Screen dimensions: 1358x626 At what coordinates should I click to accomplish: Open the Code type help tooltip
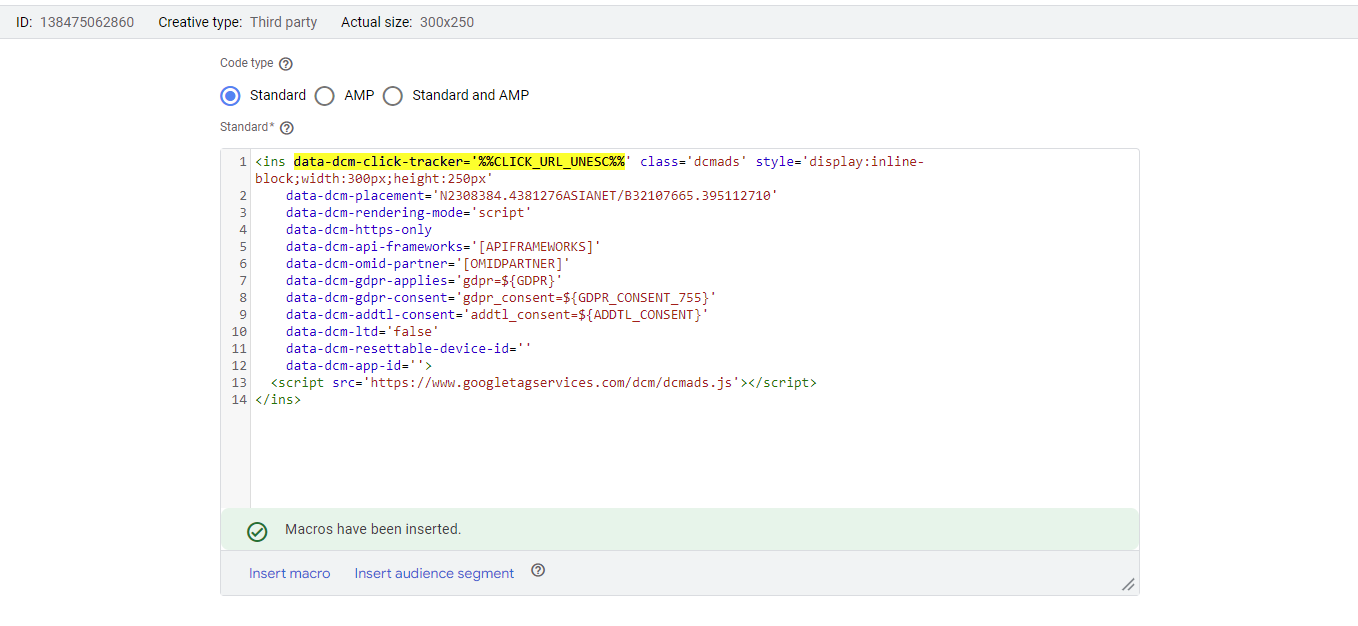[286, 62]
